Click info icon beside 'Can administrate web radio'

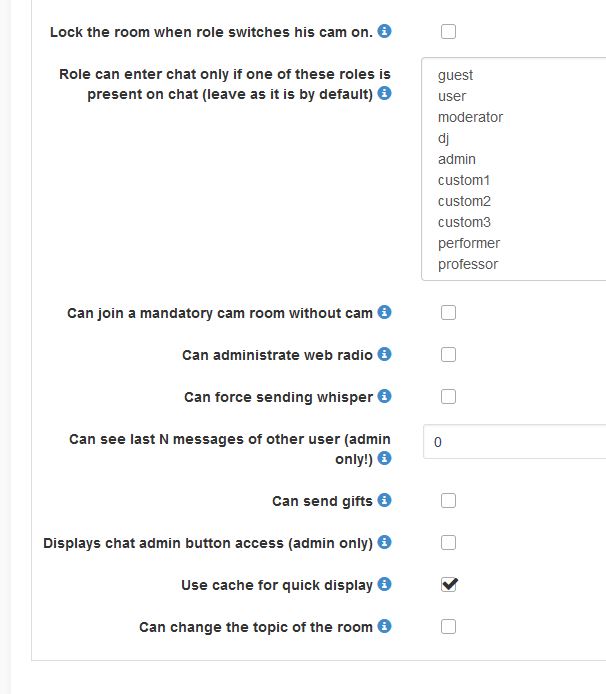[x=385, y=355]
